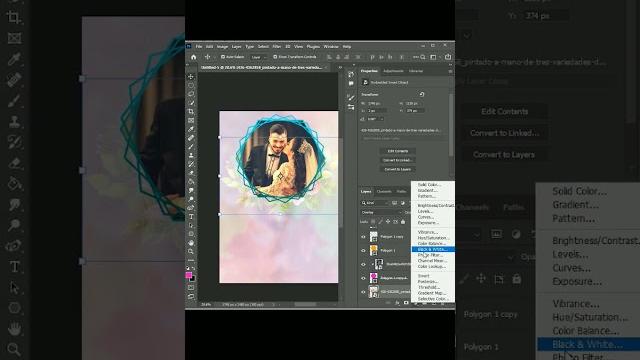Image resolution: width=640 pixels, height=360 pixels.
Task: Select the Spot Healing tool in center toolbar
Action: (191, 138)
